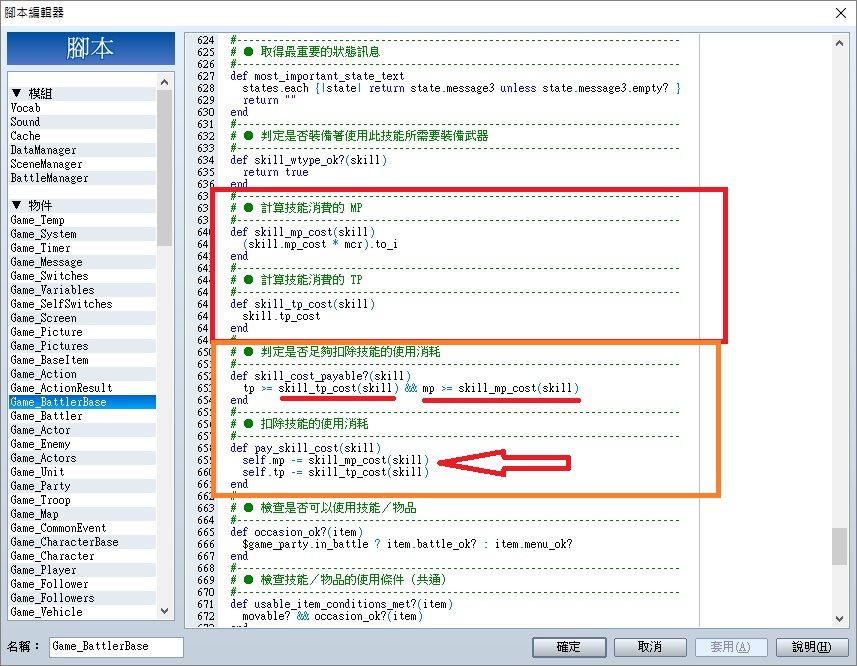Open the BattleManager script
This screenshot has height=666, width=857.
83,178
